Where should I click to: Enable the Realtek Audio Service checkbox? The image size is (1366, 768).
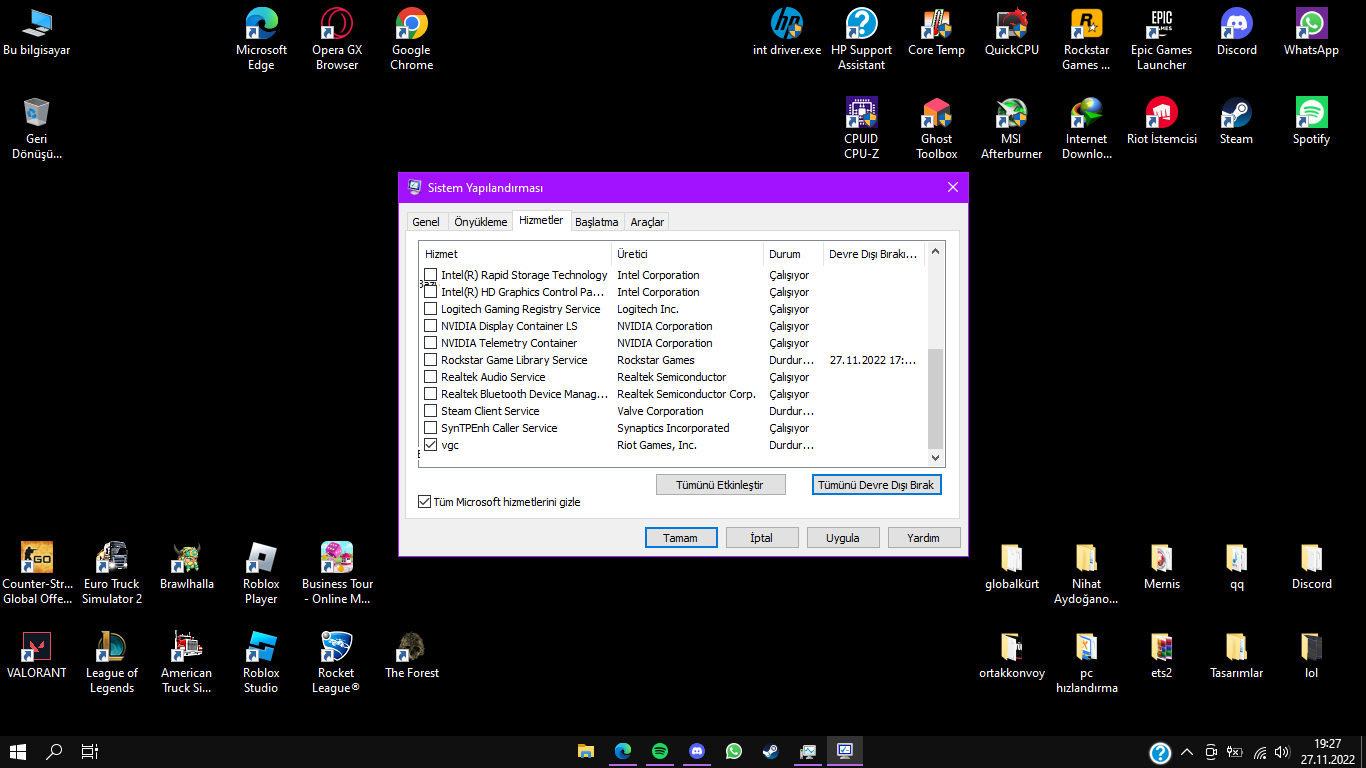pyautogui.click(x=431, y=377)
